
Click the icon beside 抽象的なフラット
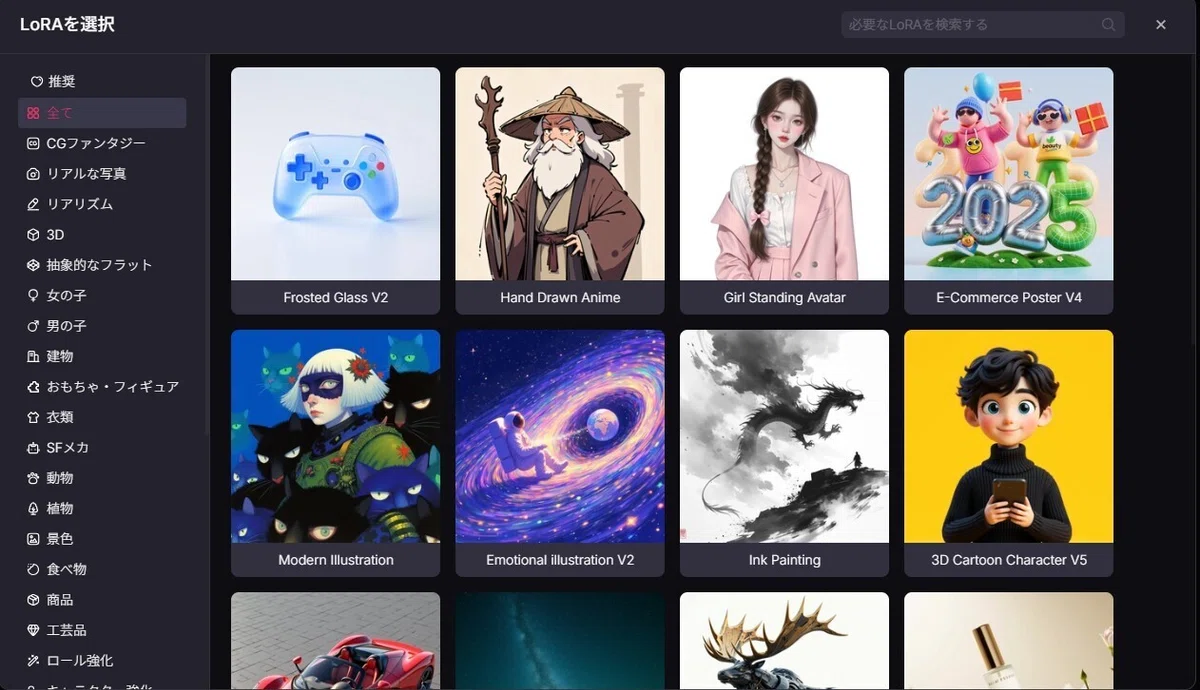click(x=34, y=265)
